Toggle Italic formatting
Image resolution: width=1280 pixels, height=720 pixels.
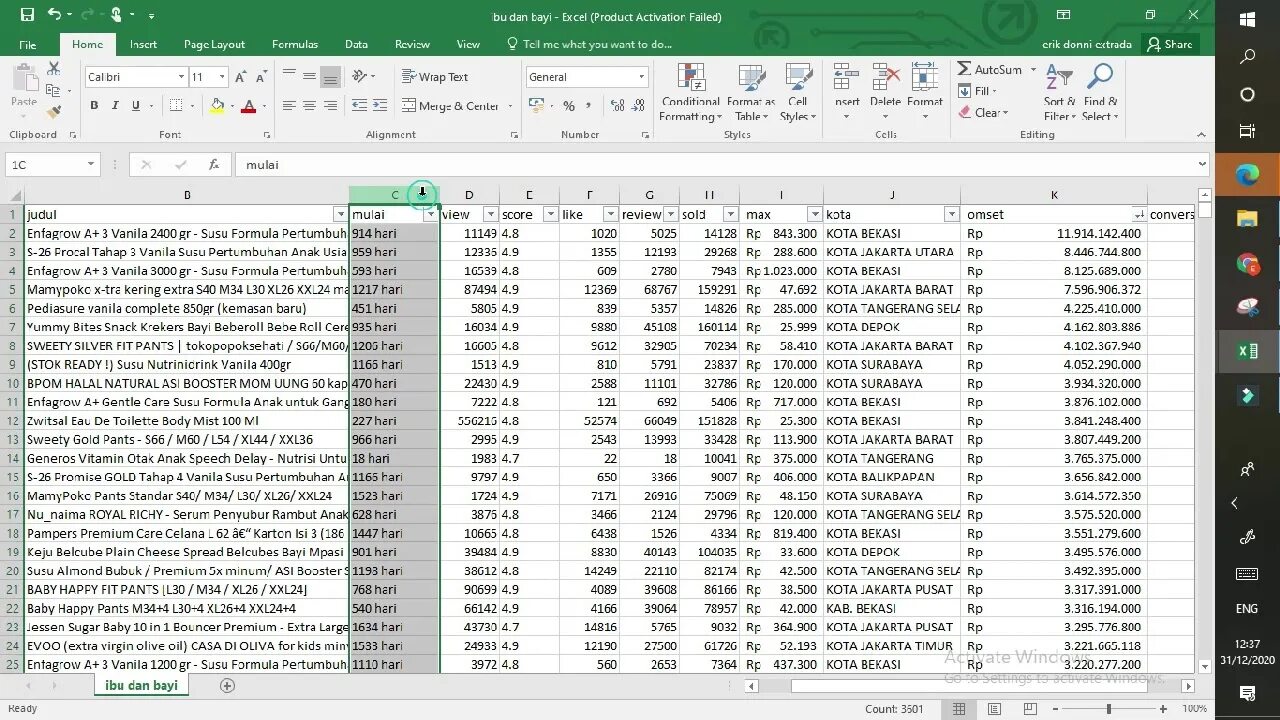(115, 106)
